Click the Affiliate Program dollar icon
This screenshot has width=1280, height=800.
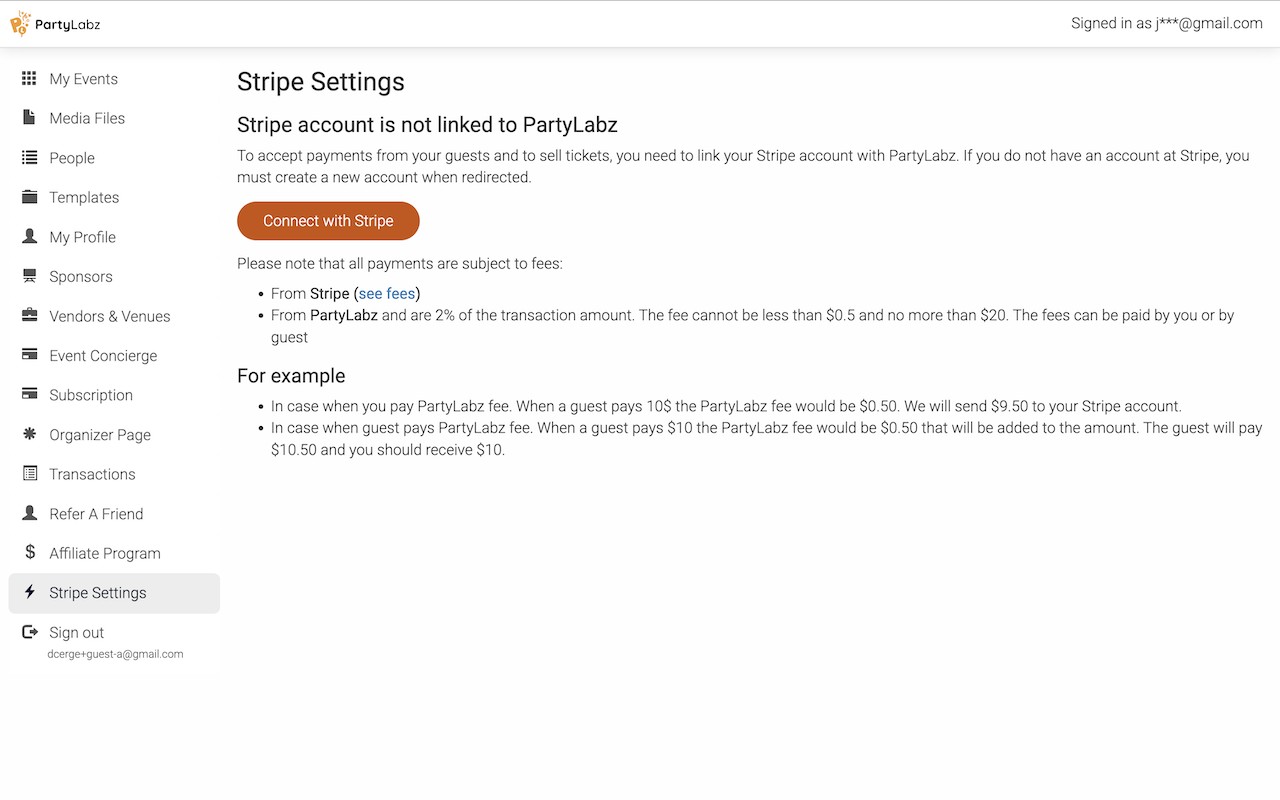[30, 552]
